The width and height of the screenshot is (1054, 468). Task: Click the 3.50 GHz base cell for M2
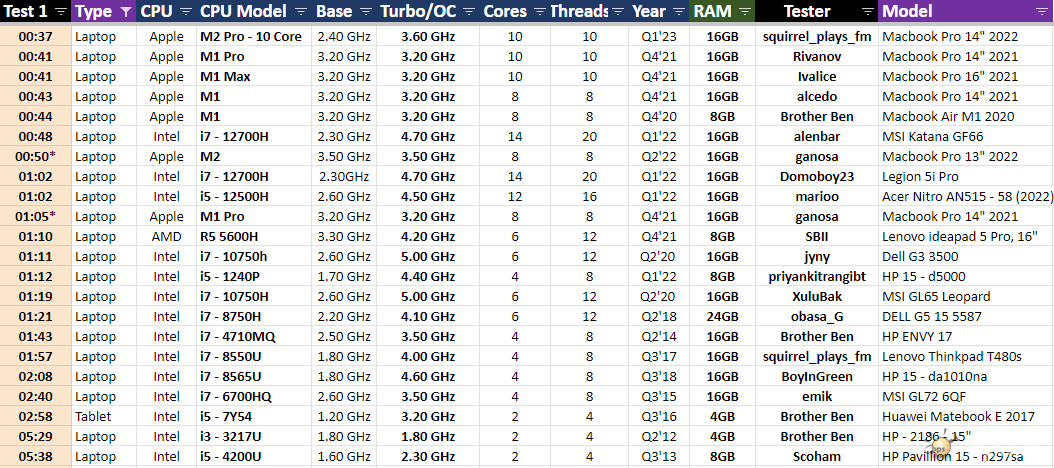pos(344,157)
